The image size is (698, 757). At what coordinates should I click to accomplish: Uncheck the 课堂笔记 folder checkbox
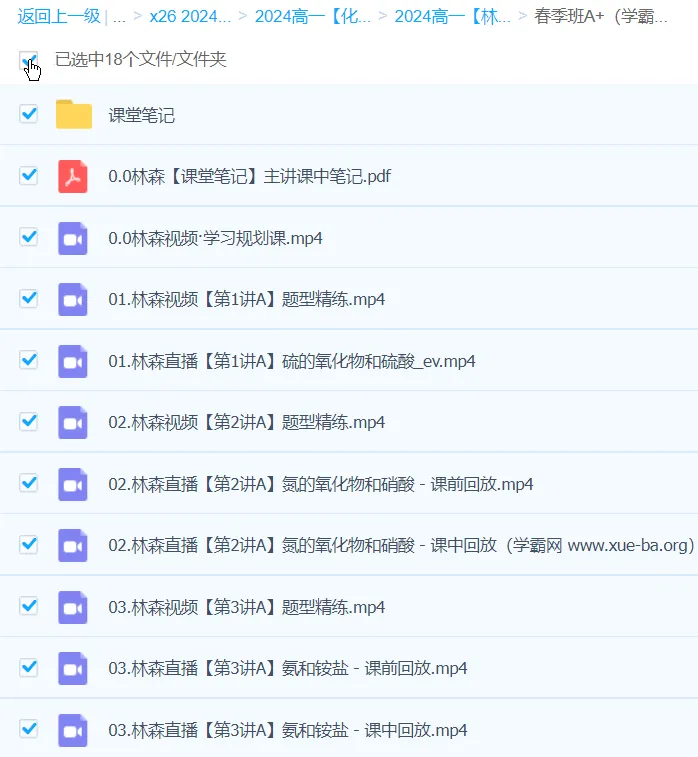coord(29,114)
